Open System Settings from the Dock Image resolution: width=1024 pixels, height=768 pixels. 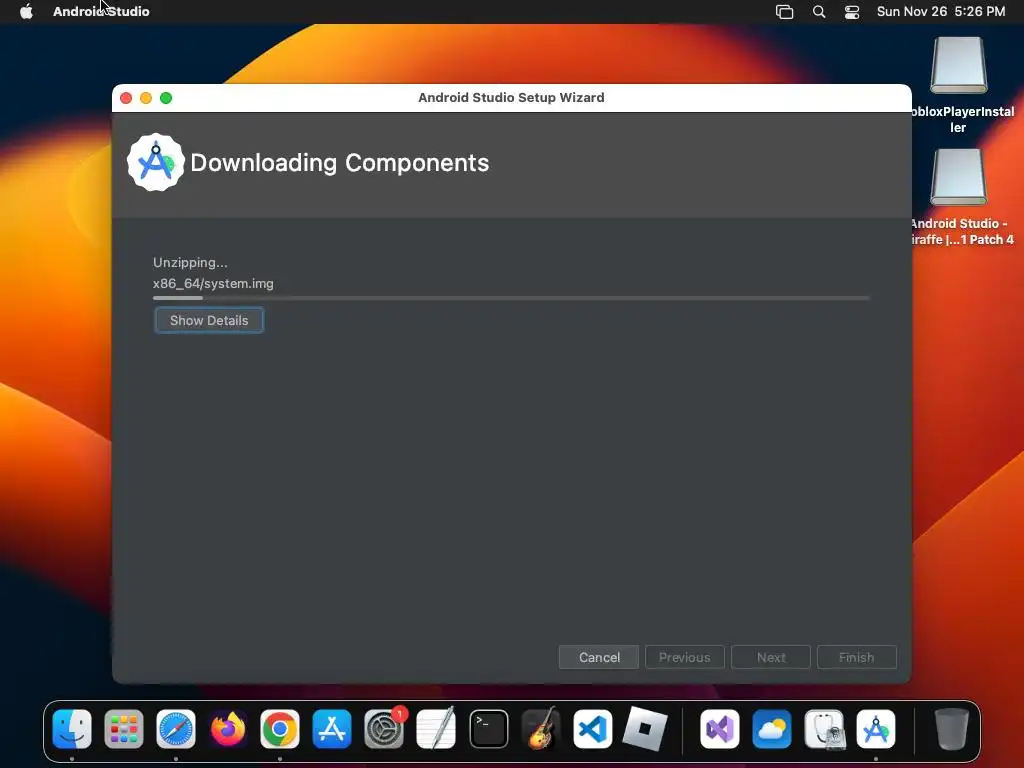(384, 729)
